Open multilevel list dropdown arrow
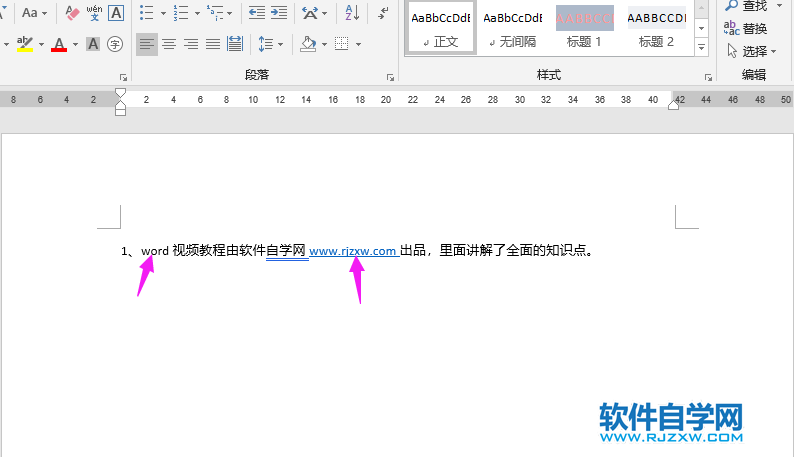 tap(230, 13)
